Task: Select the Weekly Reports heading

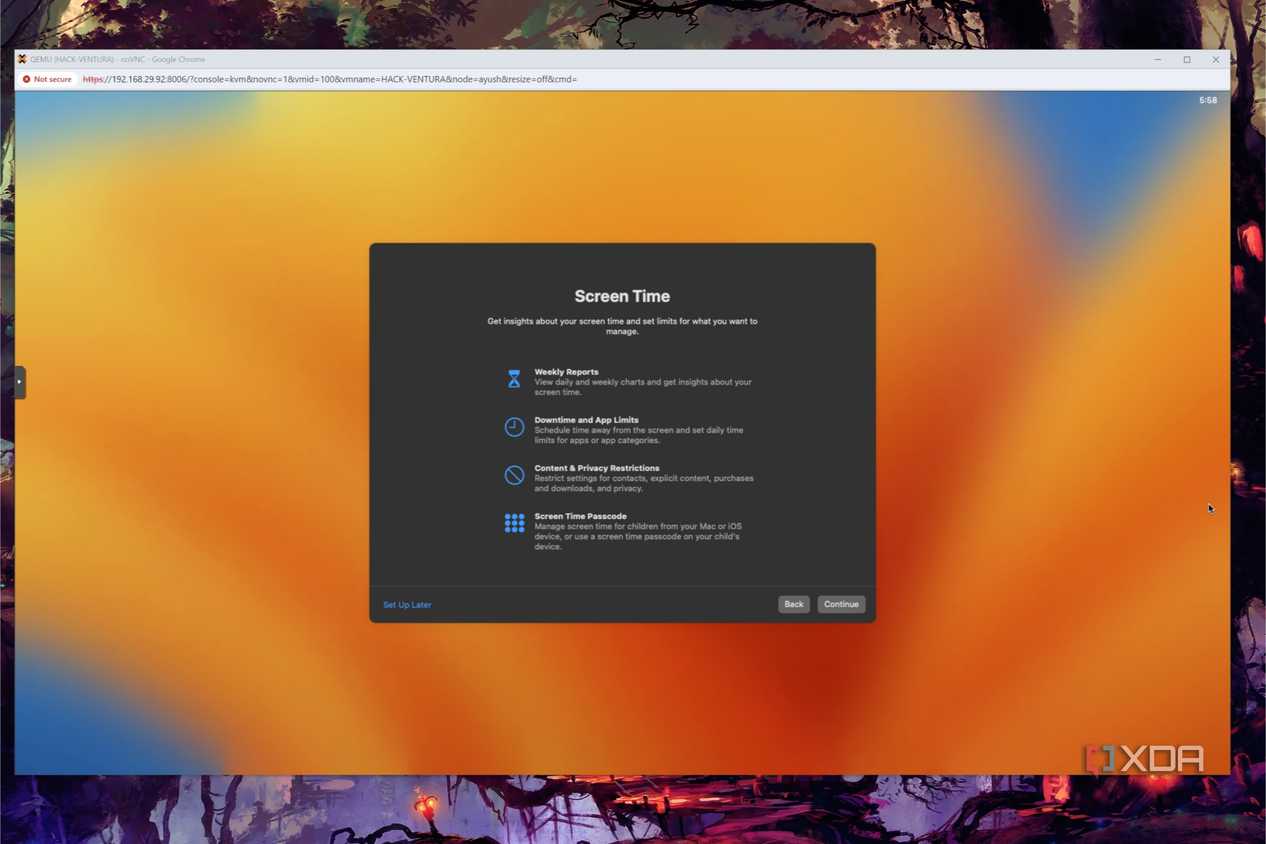Action: tap(566, 372)
